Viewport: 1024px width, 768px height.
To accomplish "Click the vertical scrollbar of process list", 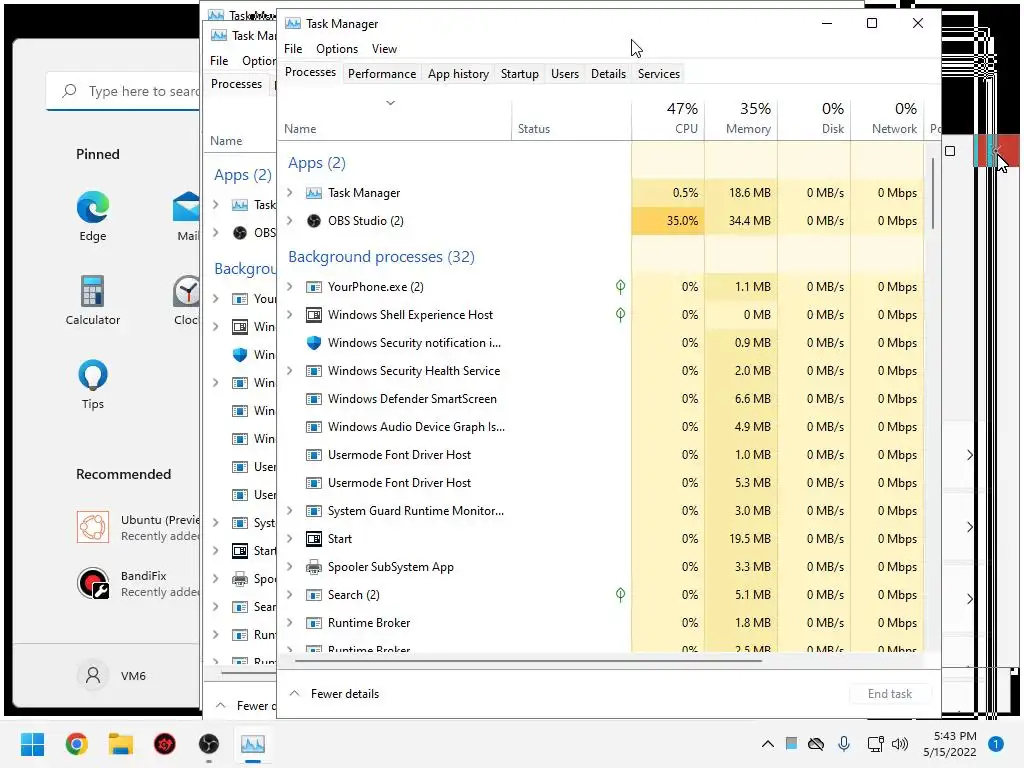I will (933, 193).
